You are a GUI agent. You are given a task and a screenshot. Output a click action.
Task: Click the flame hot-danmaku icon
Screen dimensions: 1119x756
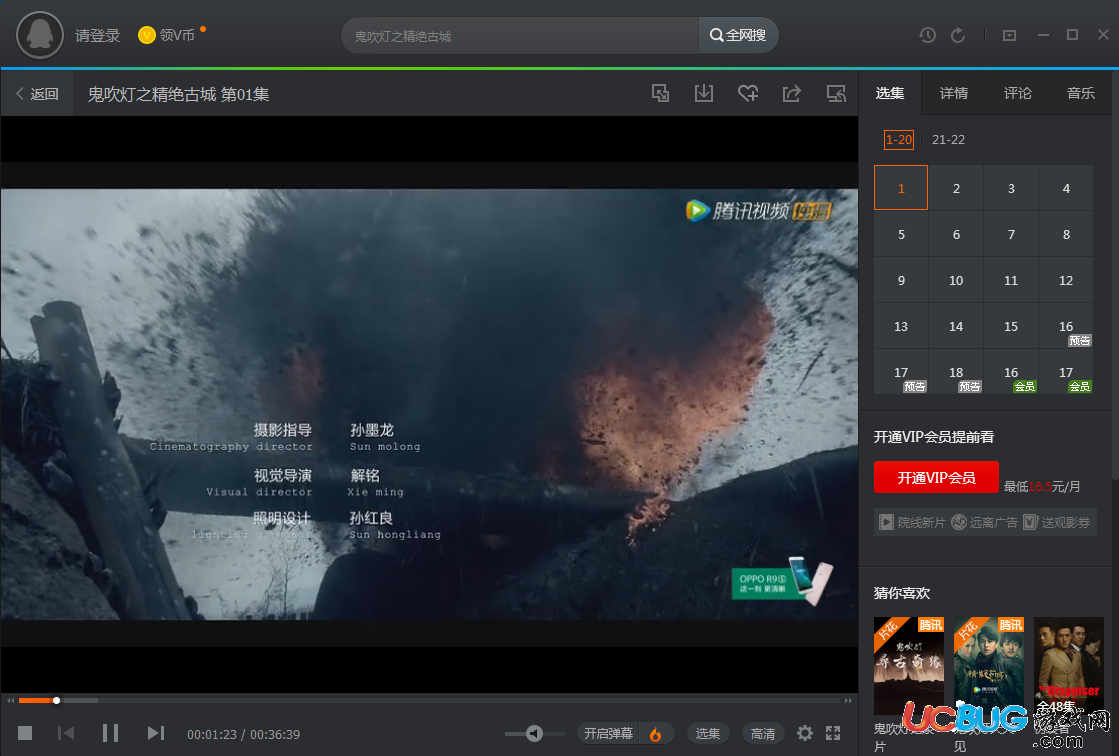(655, 733)
